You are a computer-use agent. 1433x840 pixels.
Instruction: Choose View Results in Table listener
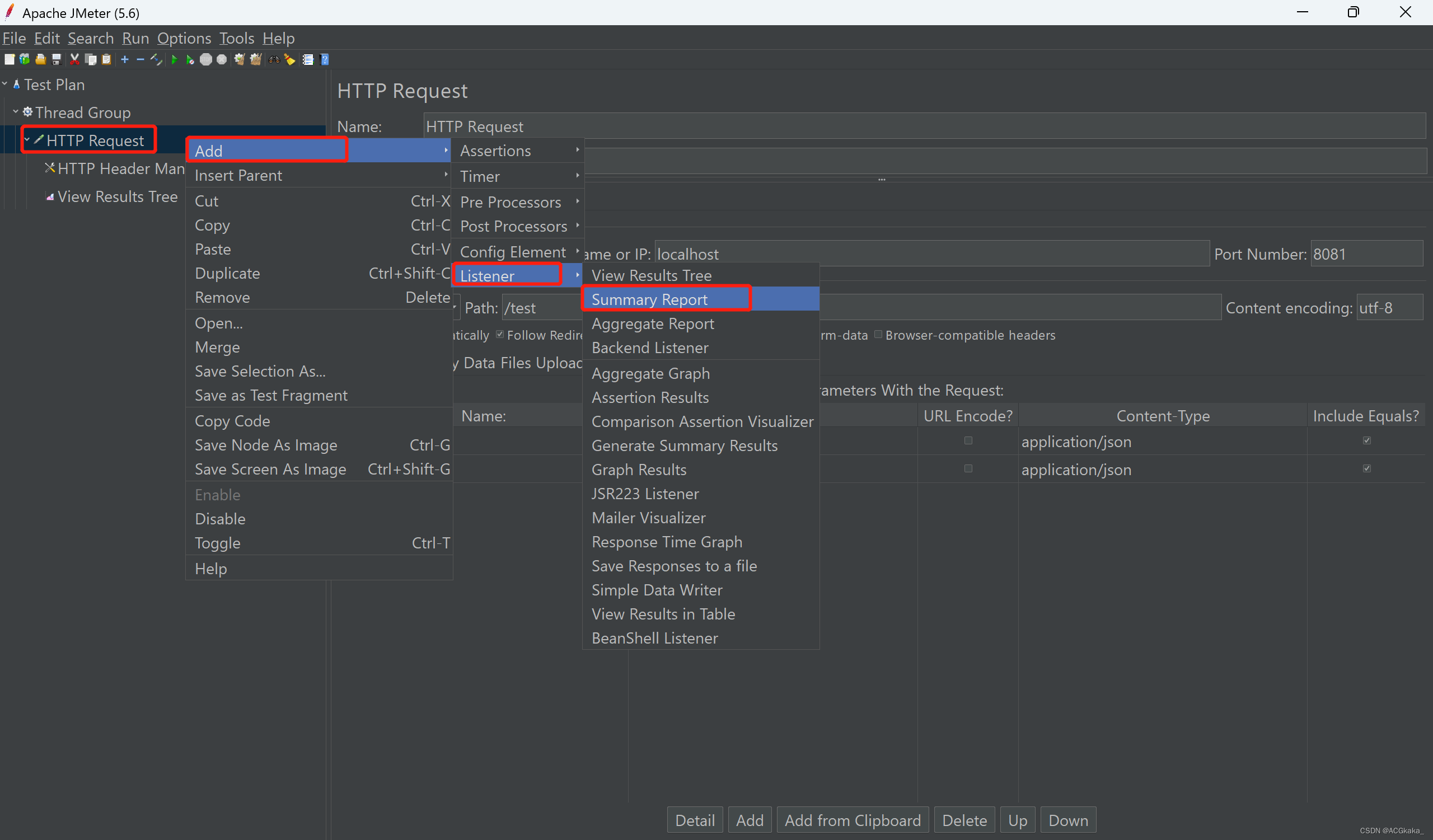(701, 614)
